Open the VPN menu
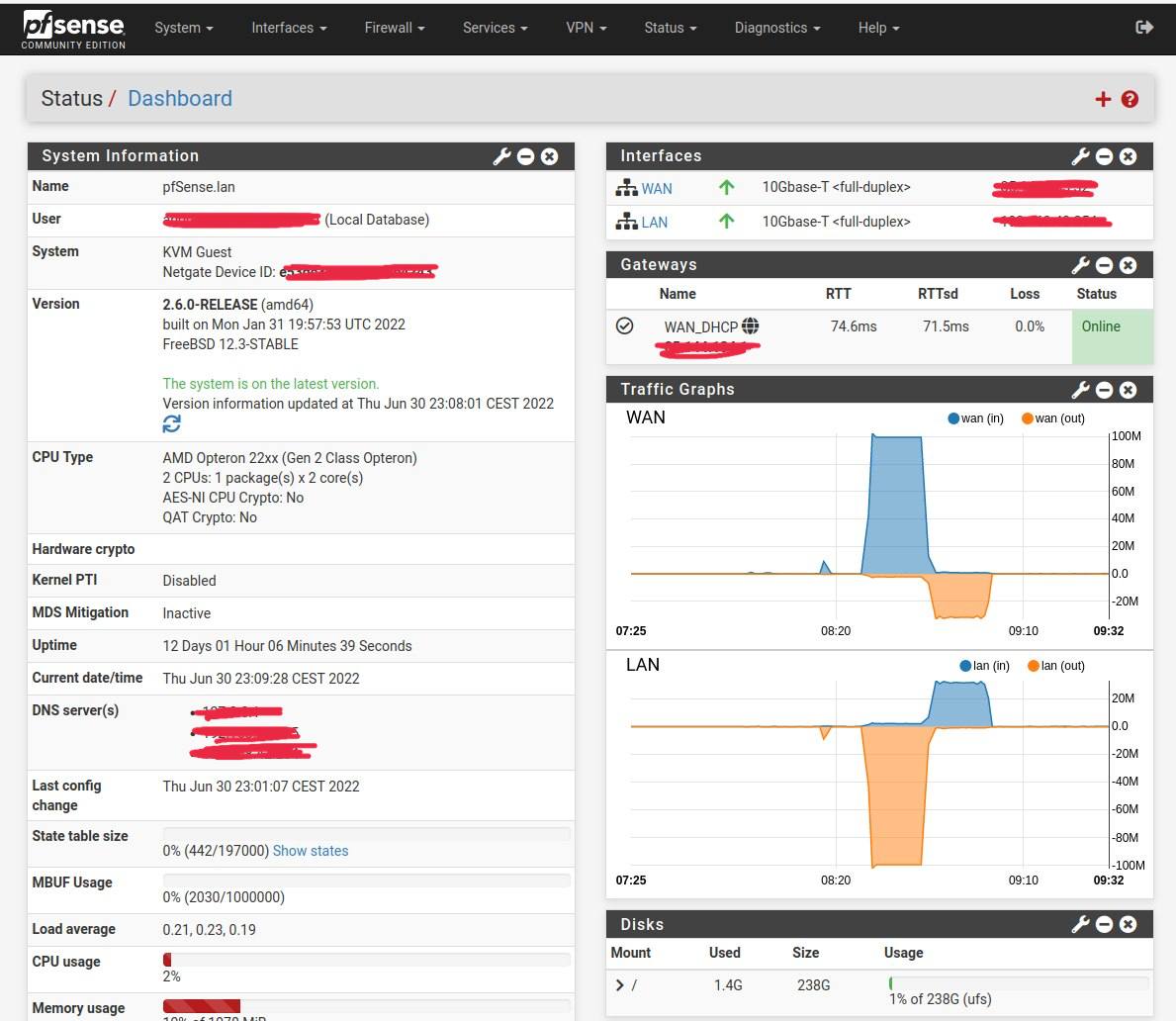The image size is (1176, 1021). click(x=586, y=28)
